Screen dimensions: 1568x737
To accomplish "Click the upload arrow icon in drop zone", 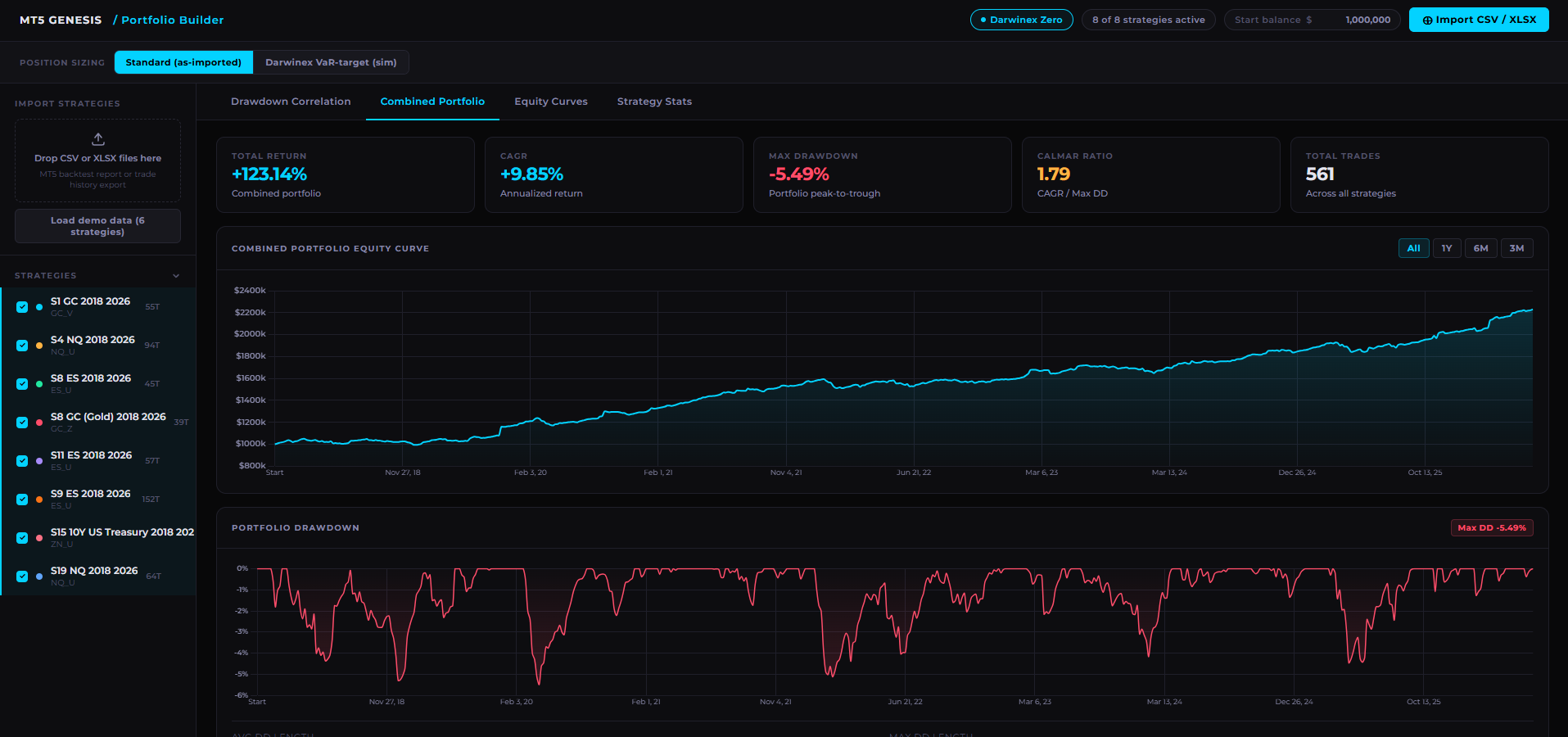I will point(97,139).
